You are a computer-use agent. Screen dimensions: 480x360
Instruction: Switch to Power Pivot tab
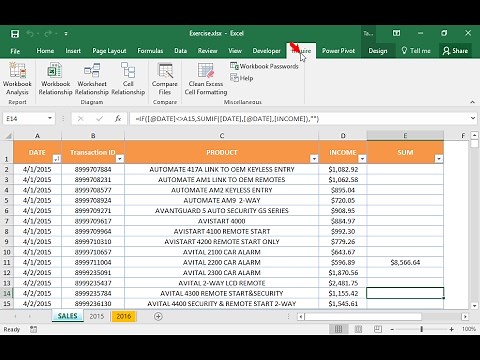[338, 51]
